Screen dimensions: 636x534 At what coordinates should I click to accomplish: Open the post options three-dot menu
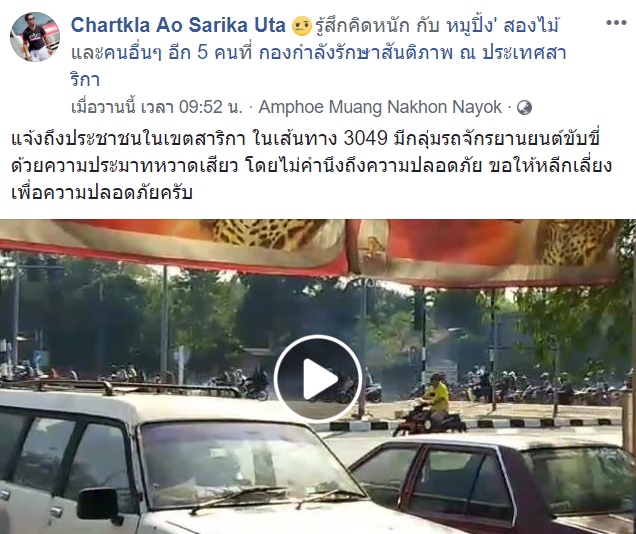click(x=616, y=23)
